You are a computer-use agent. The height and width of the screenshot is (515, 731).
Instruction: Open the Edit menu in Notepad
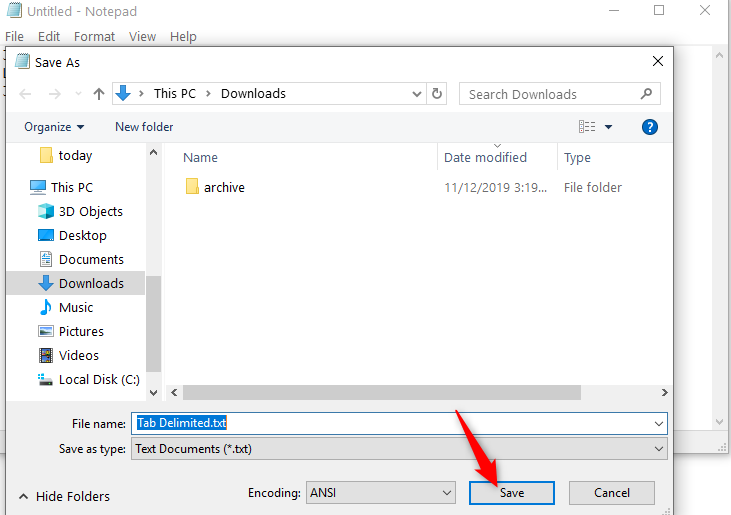pos(49,36)
